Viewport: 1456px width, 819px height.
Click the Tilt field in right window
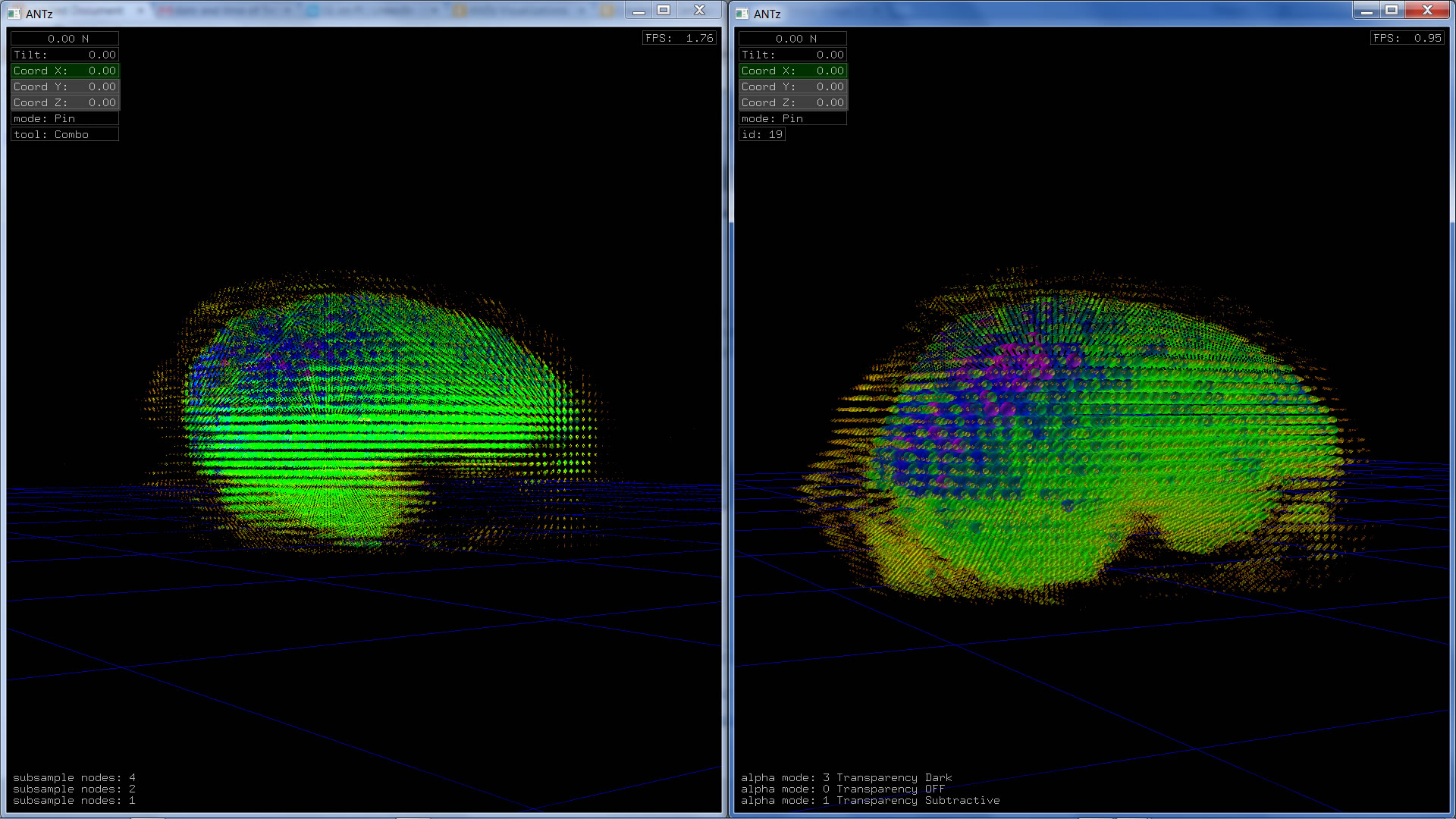tap(792, 55)
